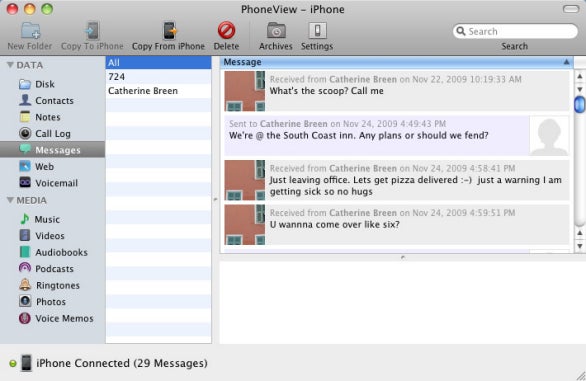Click the toolbar toggle pill button in title bar

click(571, 9)
